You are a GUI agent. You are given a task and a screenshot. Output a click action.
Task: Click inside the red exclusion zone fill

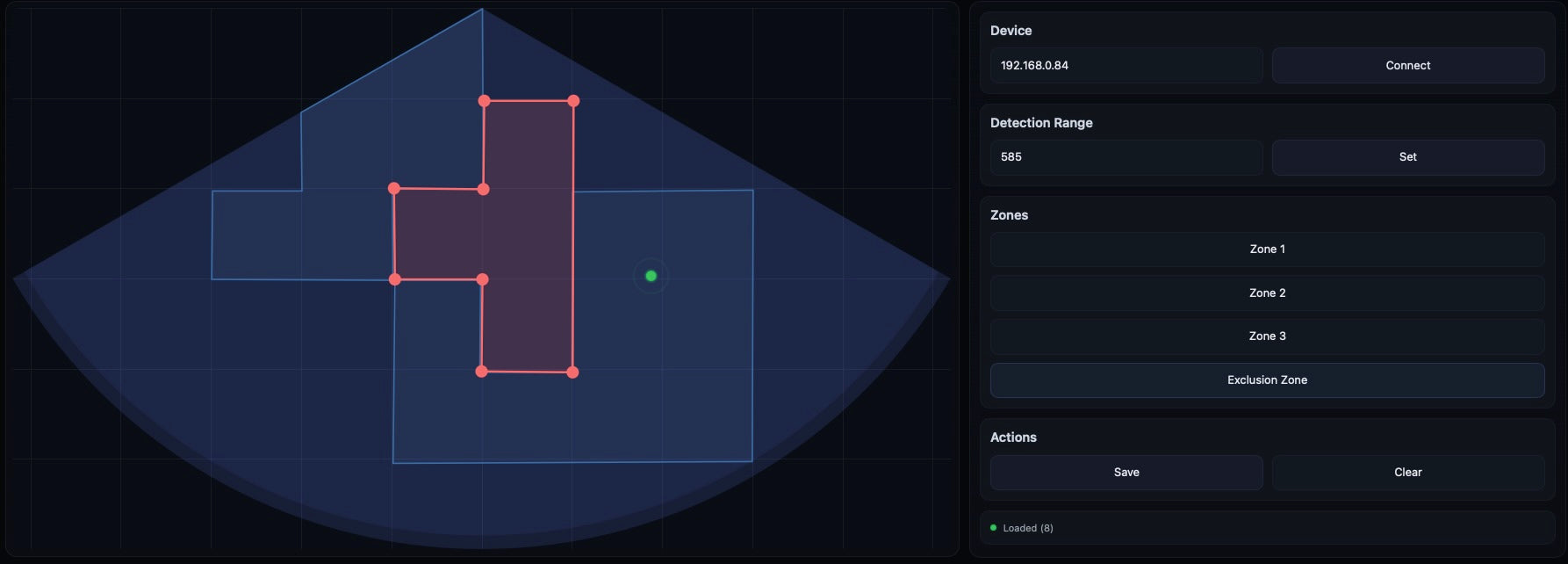click(x=528, y=235)
